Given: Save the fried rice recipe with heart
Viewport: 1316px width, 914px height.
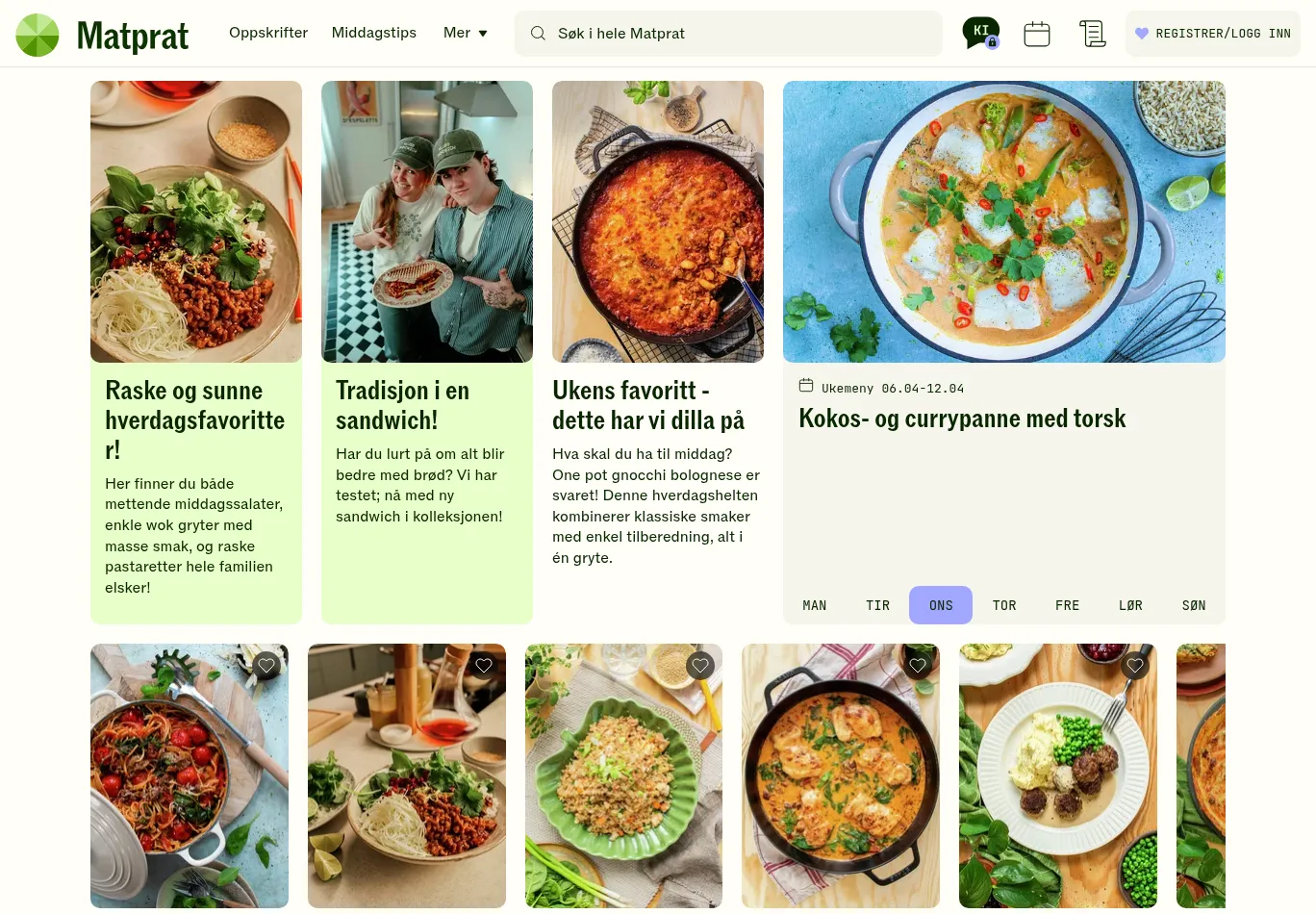Looking at the screenshot, I should click(700, 666).
